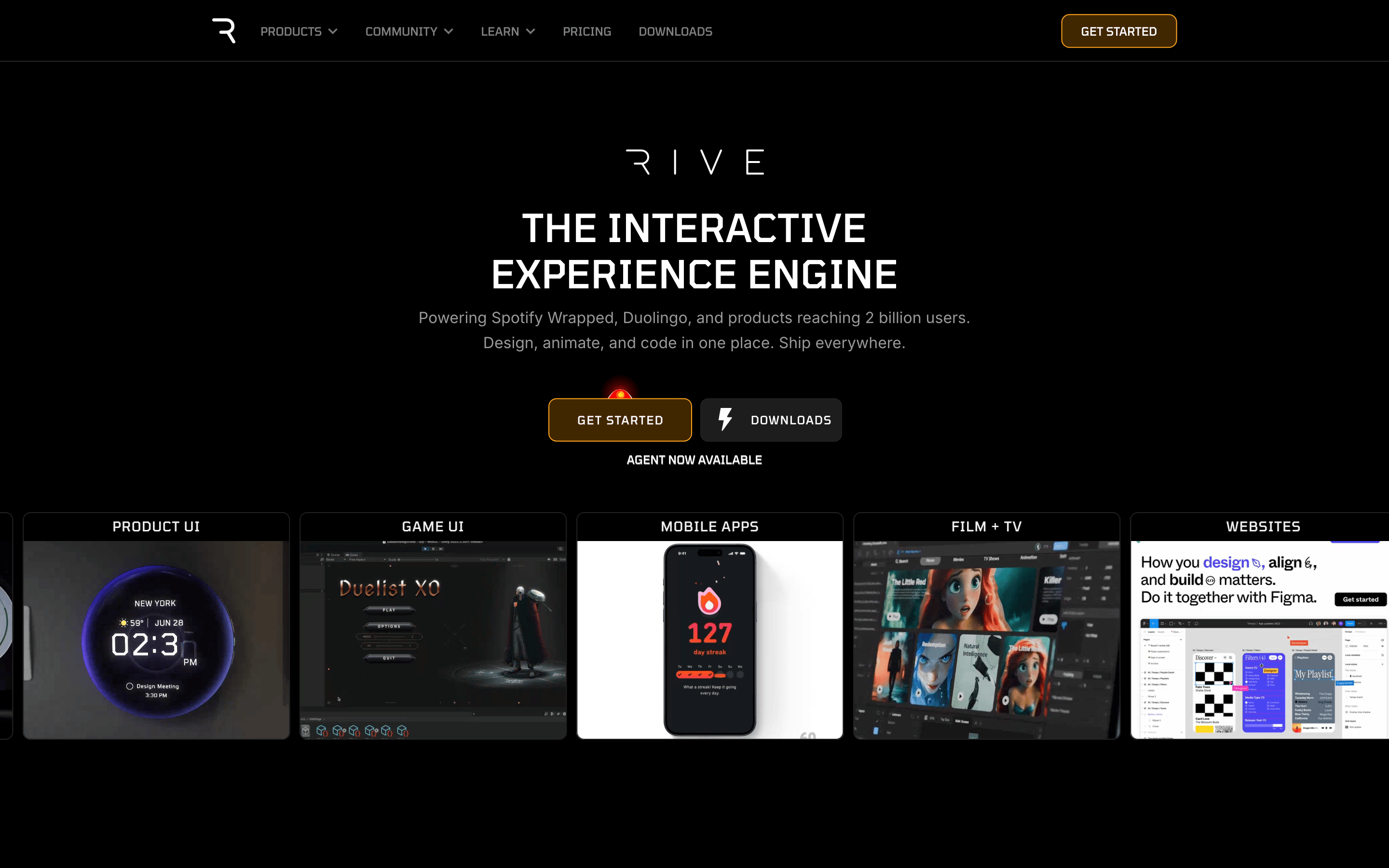Open the Products menu

point(299,31)
